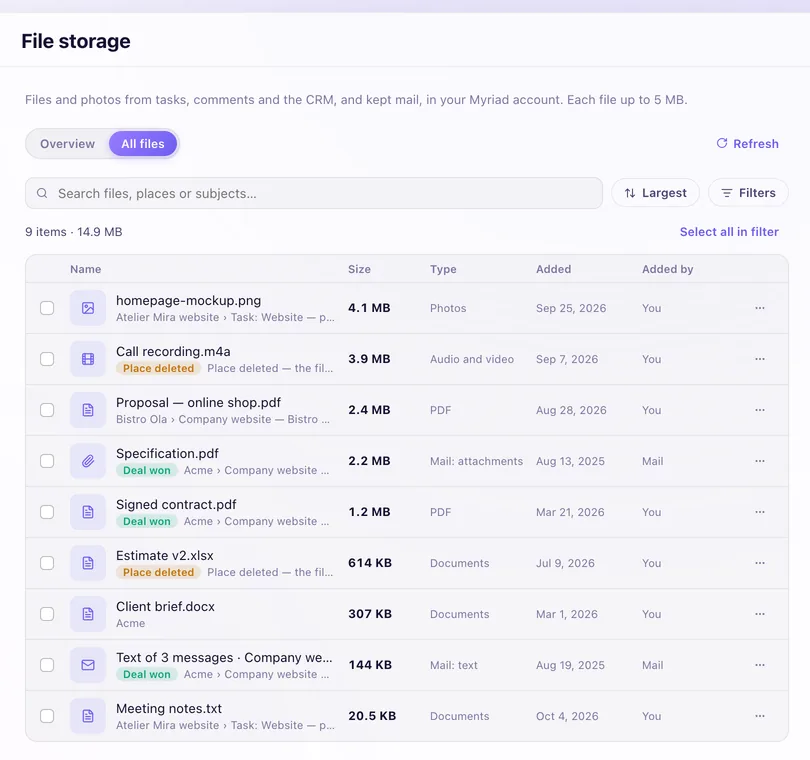The width and height of the screenshot is (810, 760).
Task: Click the Signed contract.pdf file name
Action: click(x=176, y=505)
